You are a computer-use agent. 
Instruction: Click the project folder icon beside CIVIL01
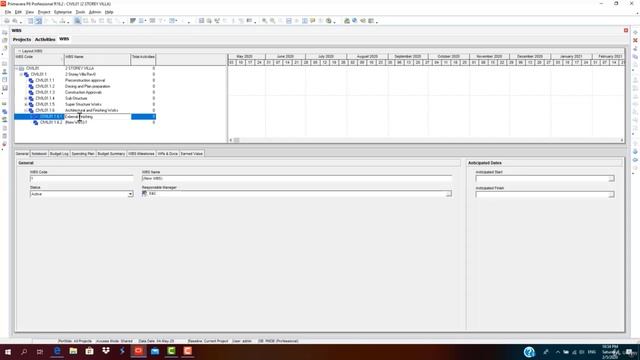[22, 68]
